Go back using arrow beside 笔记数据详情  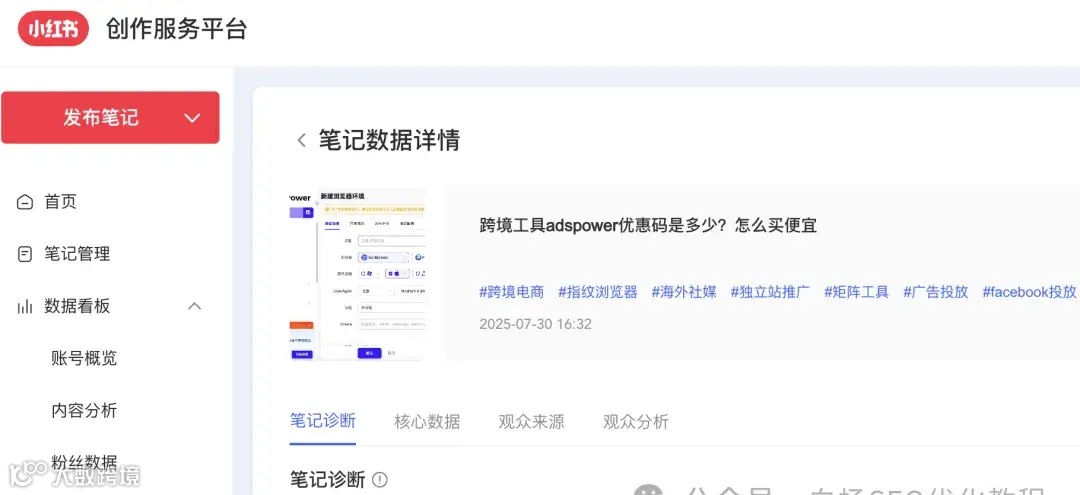pyautogui.click(x=301, y=140)
